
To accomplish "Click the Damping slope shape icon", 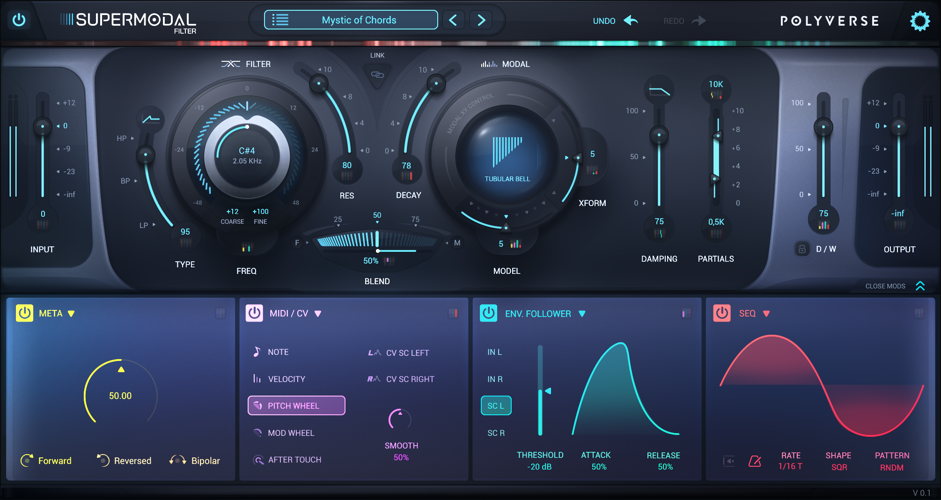I will pyautogui.click(x=659, y=91).
